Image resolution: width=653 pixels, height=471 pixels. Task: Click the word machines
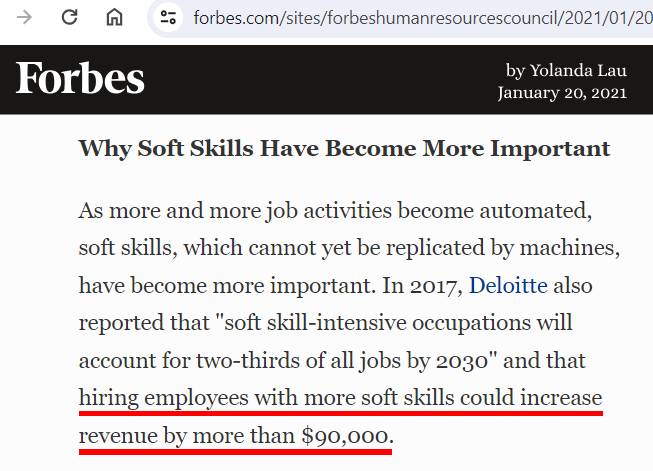point(567,248)
